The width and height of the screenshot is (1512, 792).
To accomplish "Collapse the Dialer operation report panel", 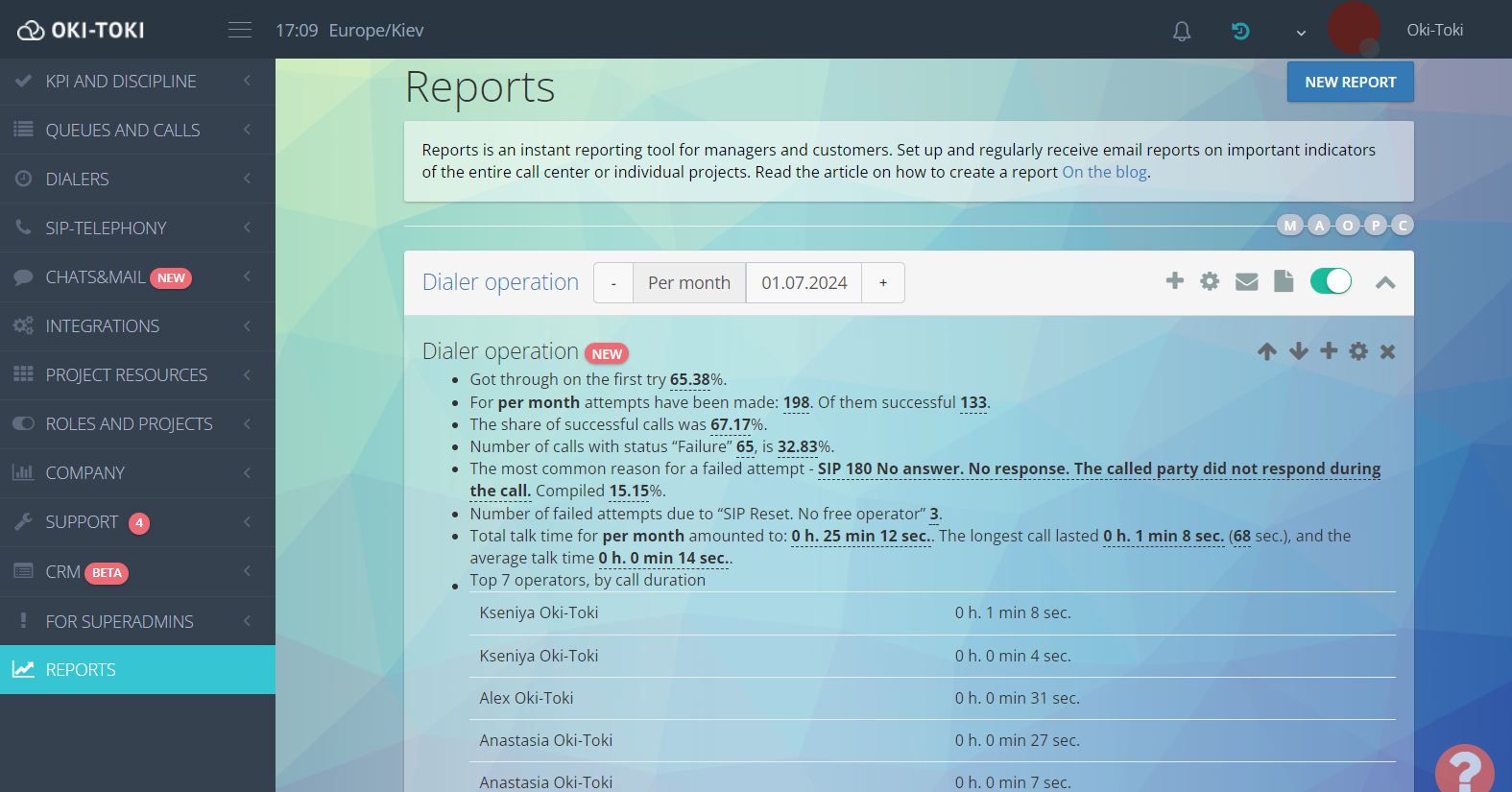I will pyautogui.click(x=1384, y=282).
